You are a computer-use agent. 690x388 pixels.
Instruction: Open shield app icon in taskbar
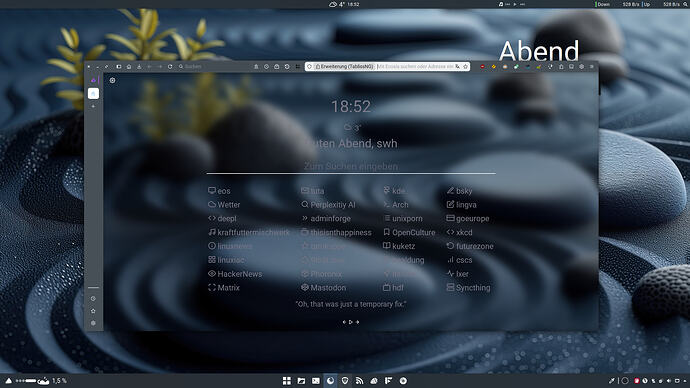point(345,381)
